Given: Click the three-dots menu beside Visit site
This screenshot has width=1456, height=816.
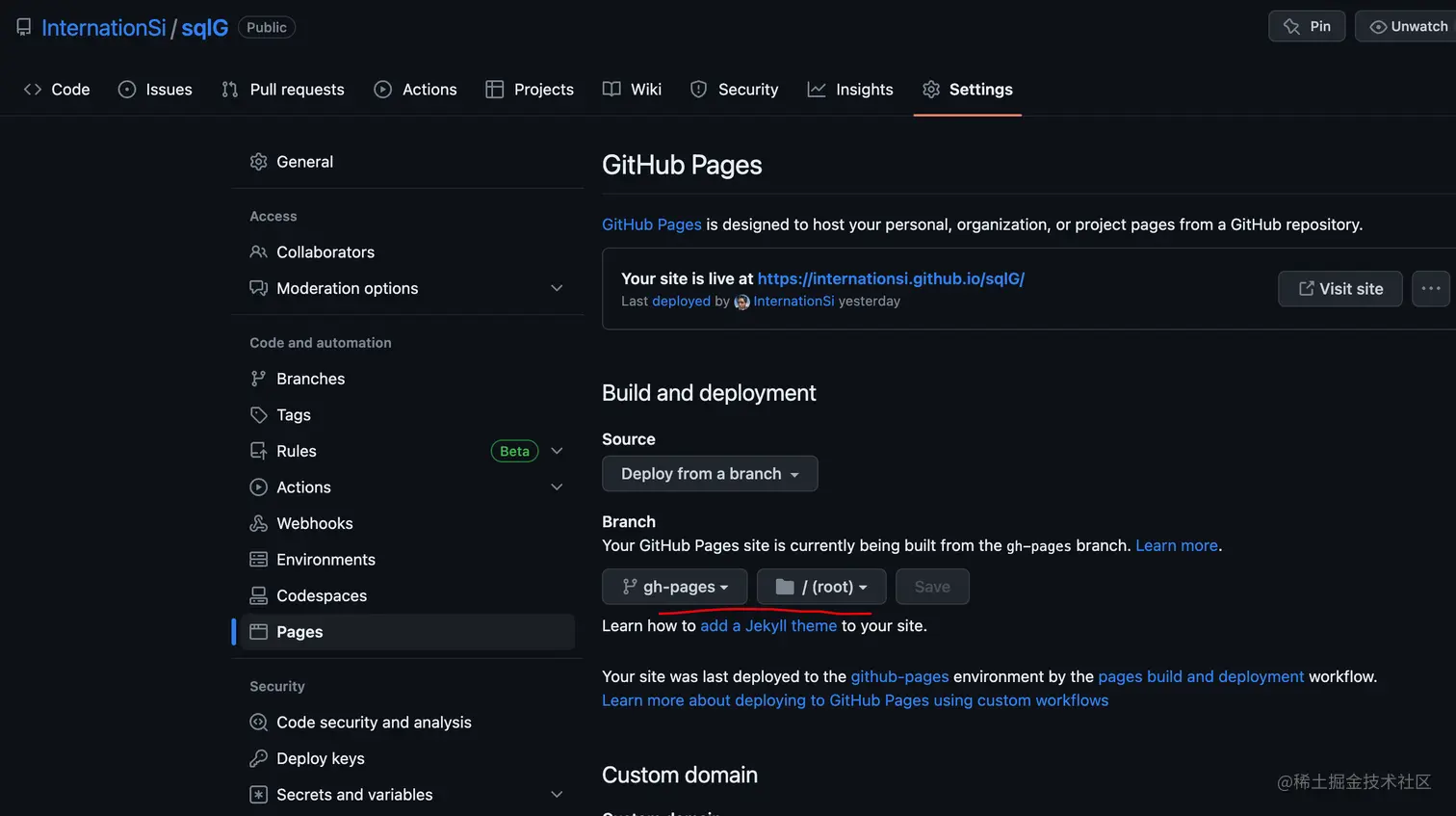Looking at the screenshot, I should [x=1431, y=288].
